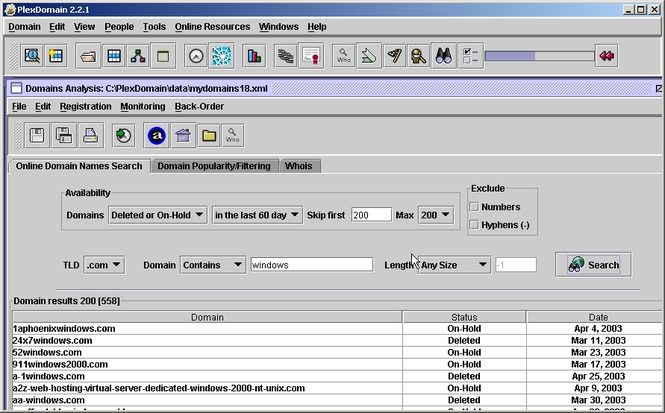Screen dimensions: 665x413
Task: Click the chain links icon
Action: pos(286,56)
